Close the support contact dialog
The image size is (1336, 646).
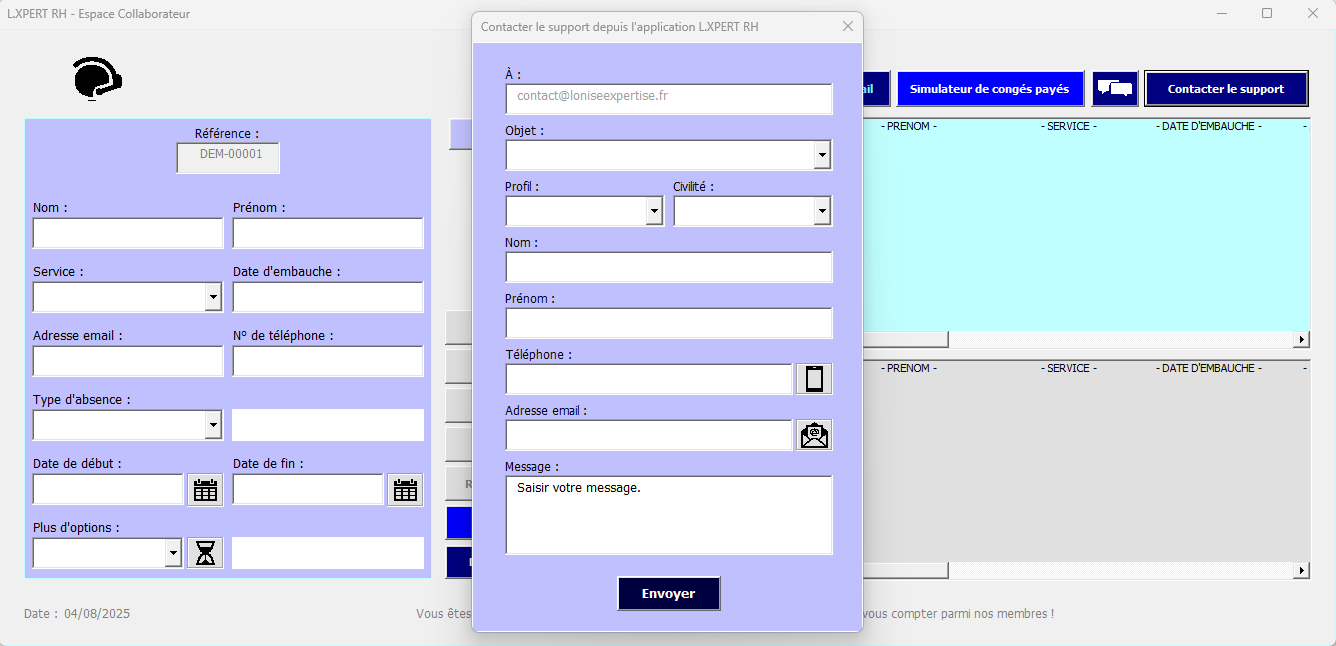point(848,27)
